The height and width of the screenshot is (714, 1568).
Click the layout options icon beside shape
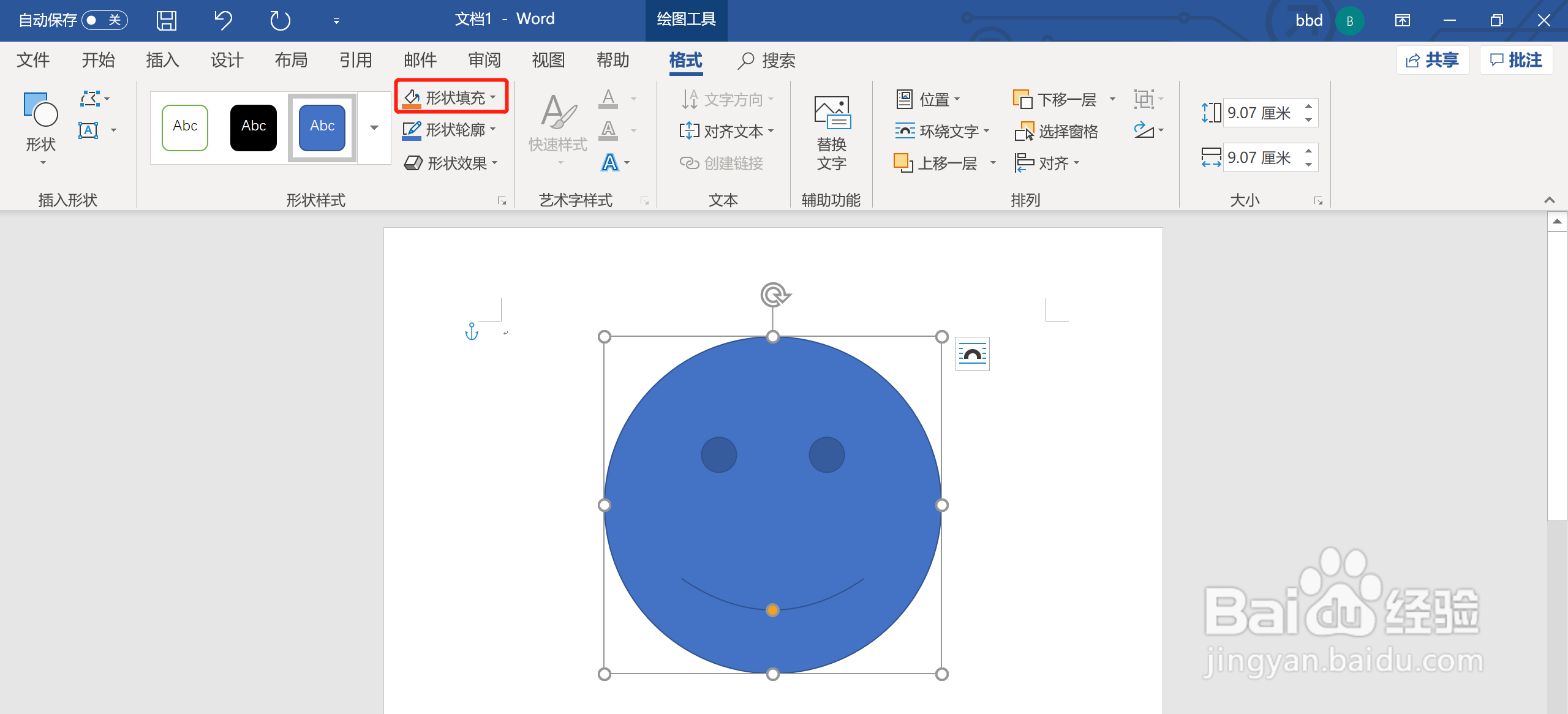click(972, 354)
